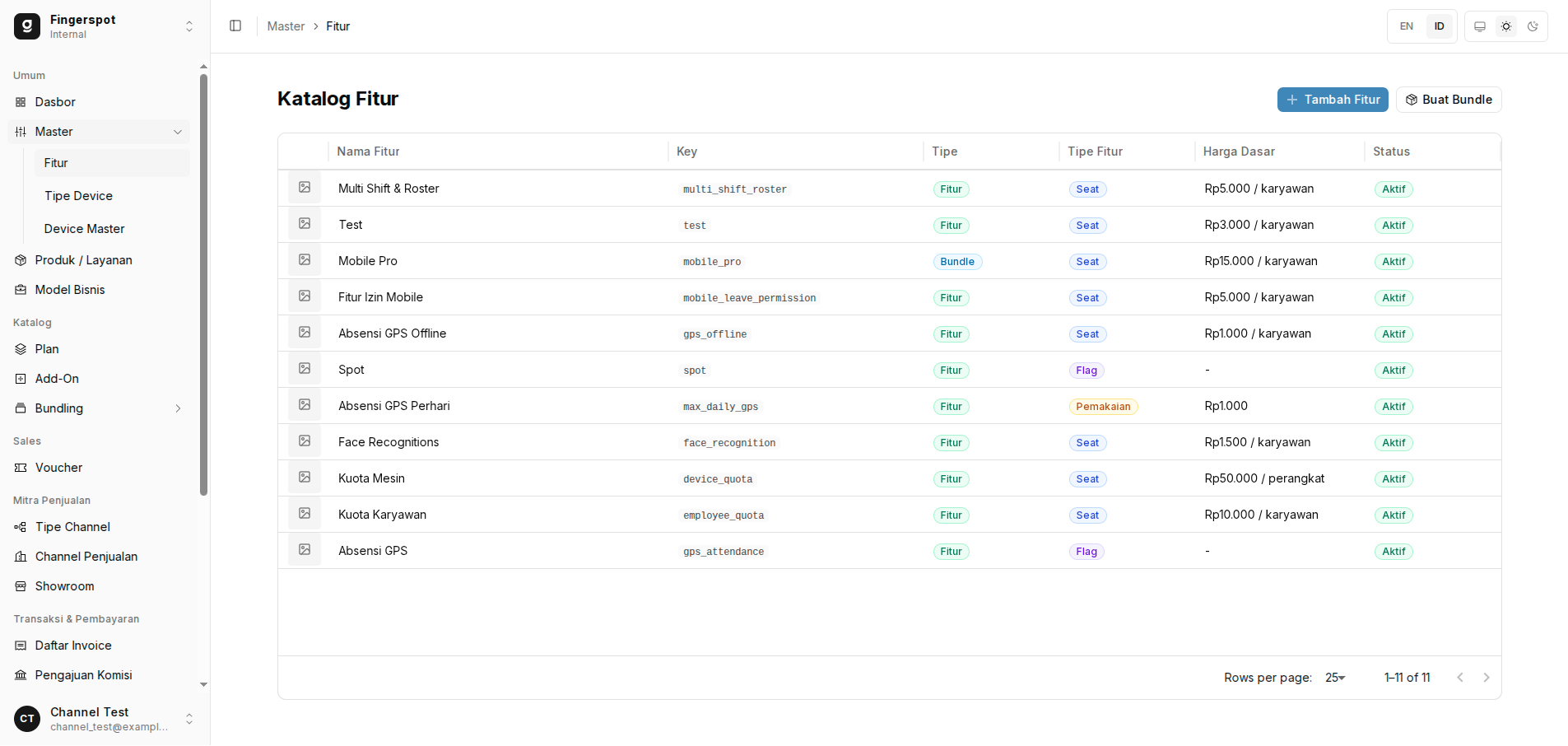Viewport: 1568px width, 746px height.
Task: Switch to dark theme moon icon
Action: click(x=1533, y=26)
